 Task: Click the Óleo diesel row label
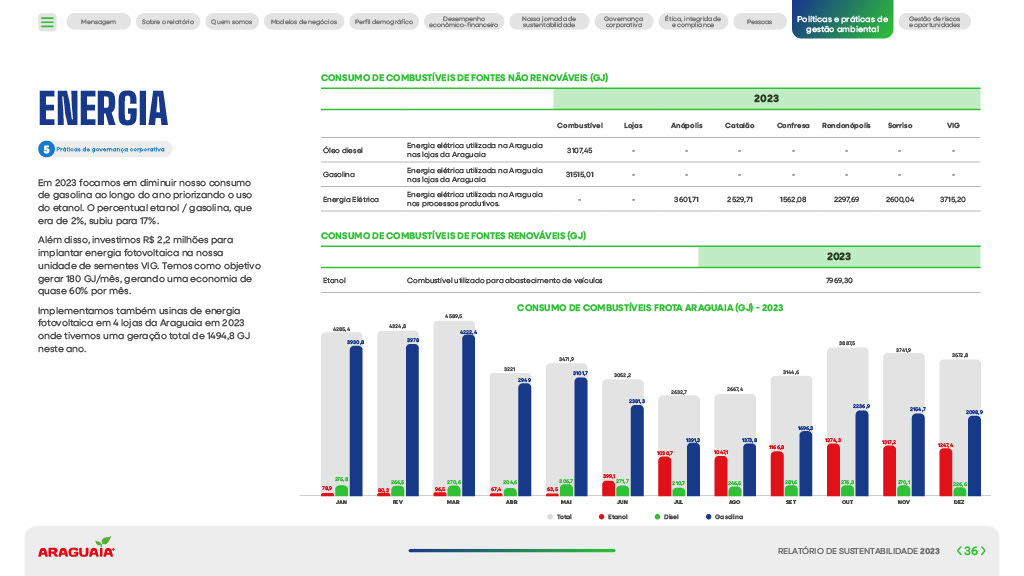point(343,150)
